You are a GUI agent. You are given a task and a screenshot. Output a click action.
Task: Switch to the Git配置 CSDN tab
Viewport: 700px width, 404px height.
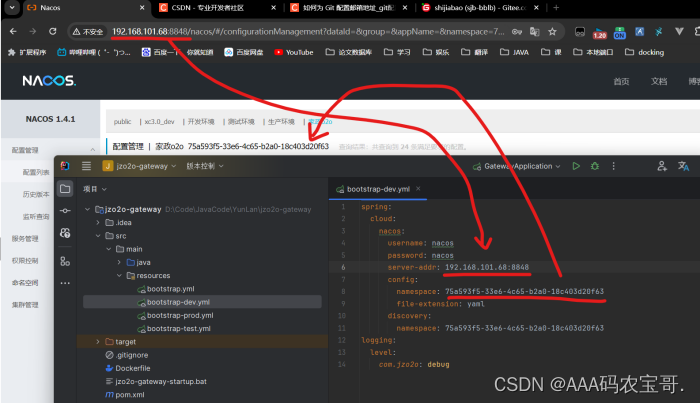point(349,8)
